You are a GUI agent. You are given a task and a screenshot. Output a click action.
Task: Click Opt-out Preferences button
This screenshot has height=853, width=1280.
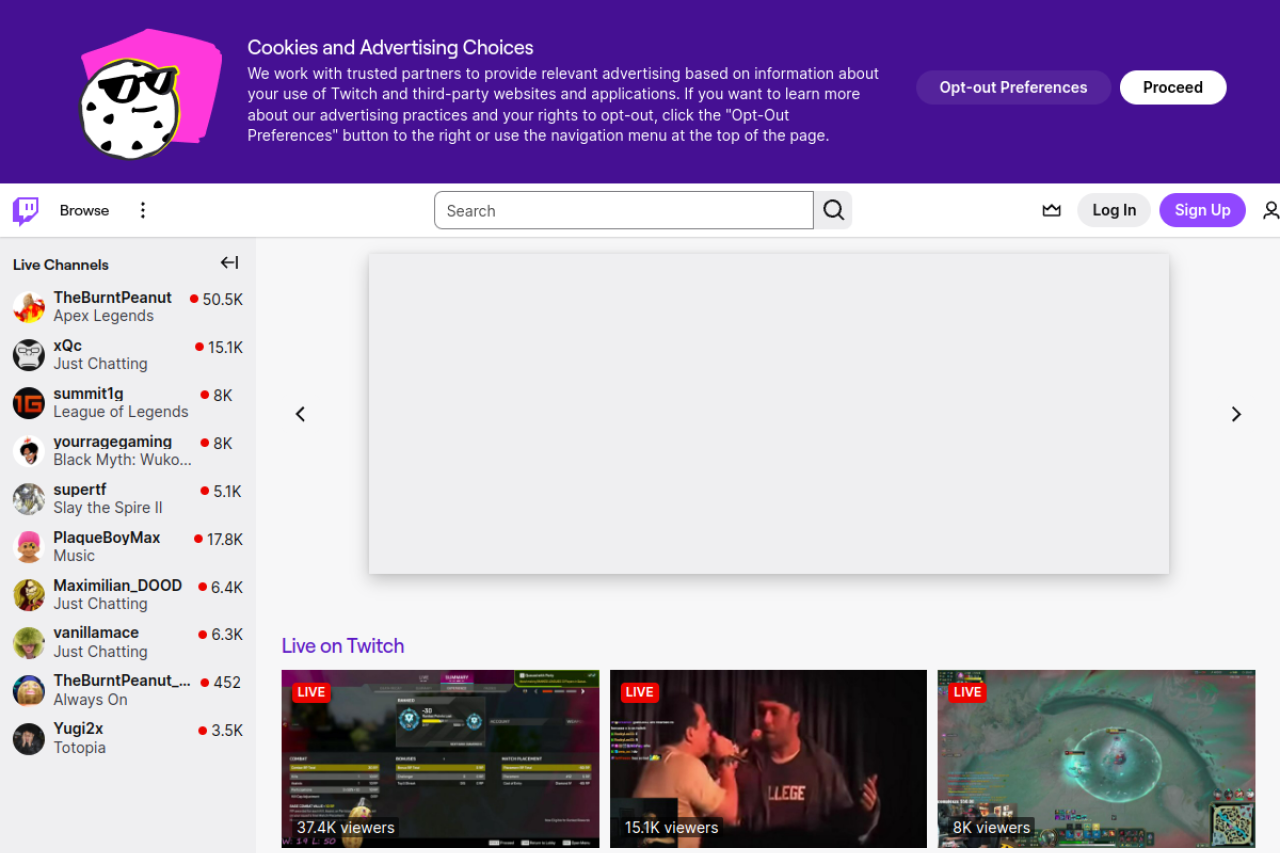1013,87
